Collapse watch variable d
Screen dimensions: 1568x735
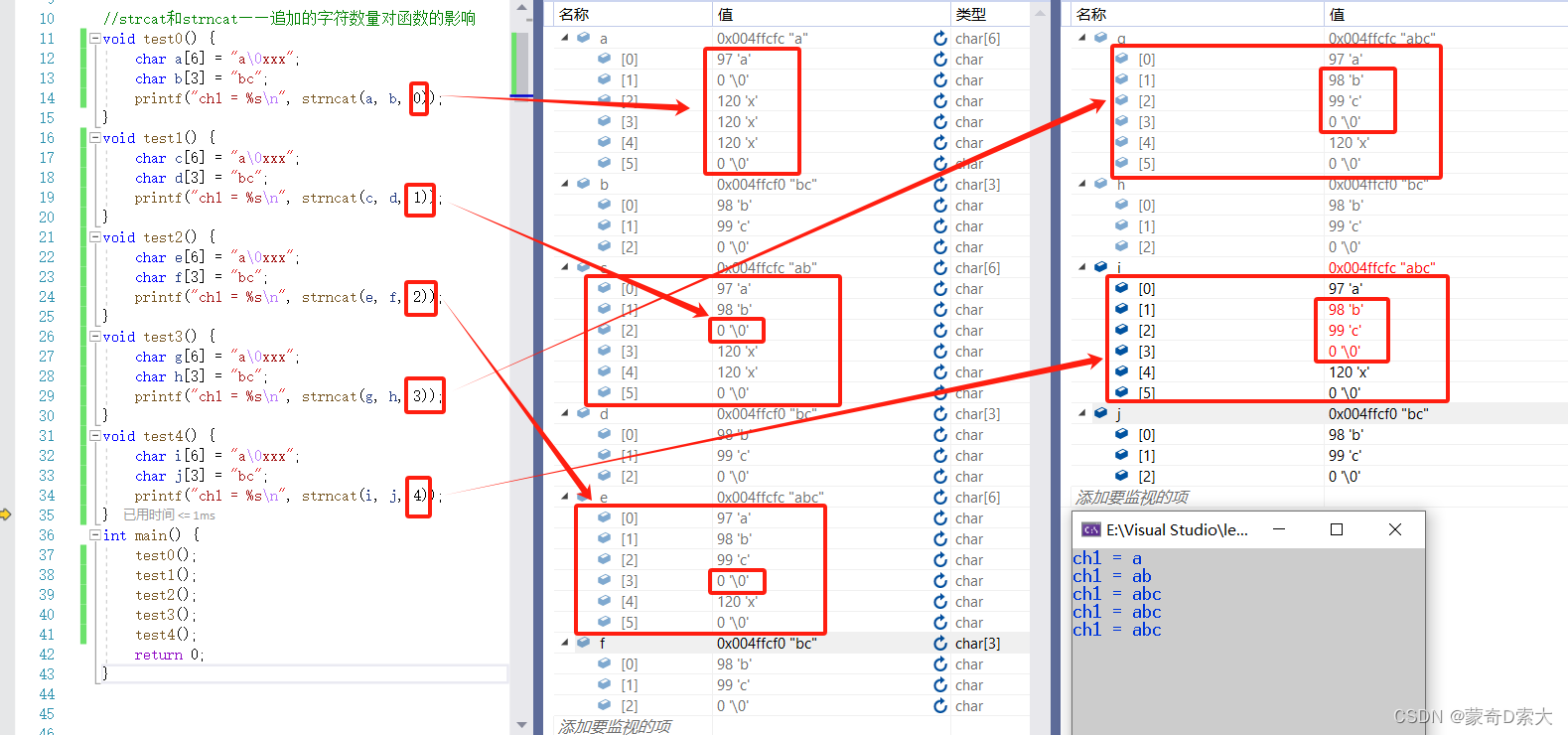tap(565, 414)
